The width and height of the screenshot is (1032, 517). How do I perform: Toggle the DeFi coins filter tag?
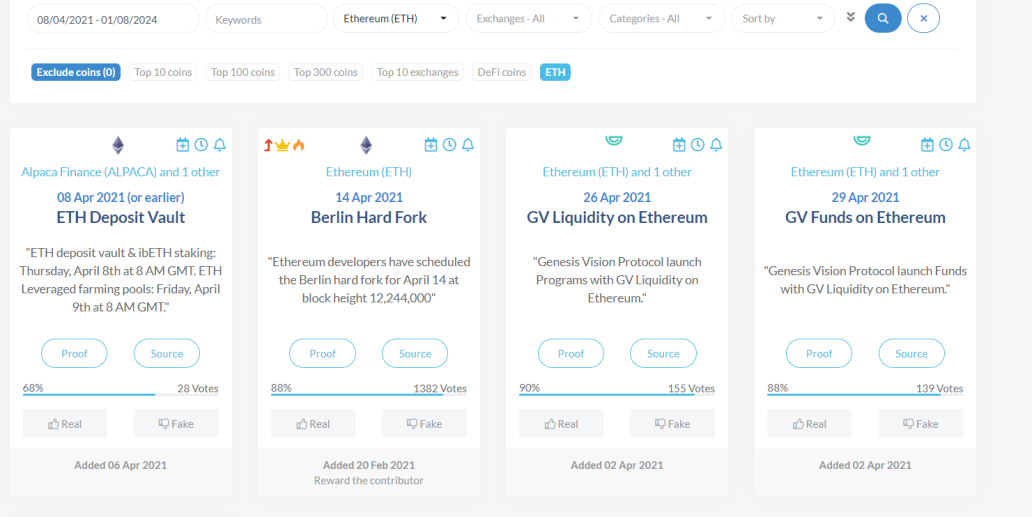(502, 72)
